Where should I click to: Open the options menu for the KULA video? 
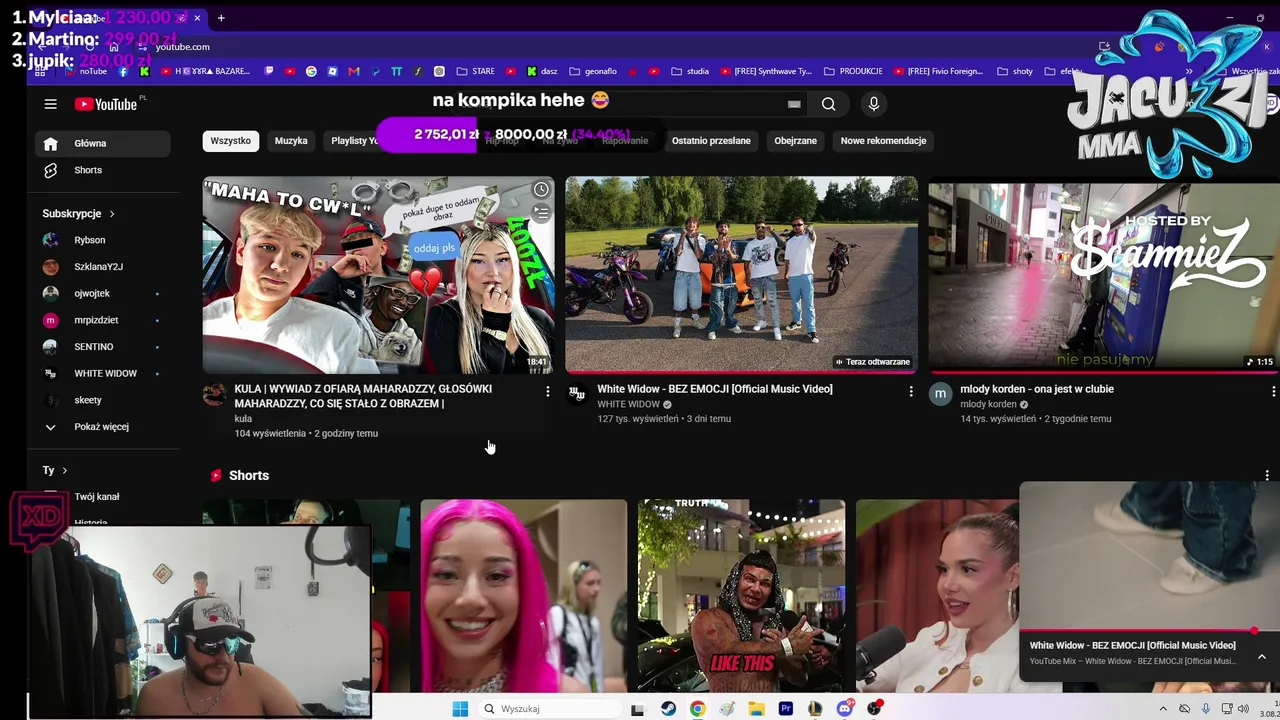coord(547,392)
